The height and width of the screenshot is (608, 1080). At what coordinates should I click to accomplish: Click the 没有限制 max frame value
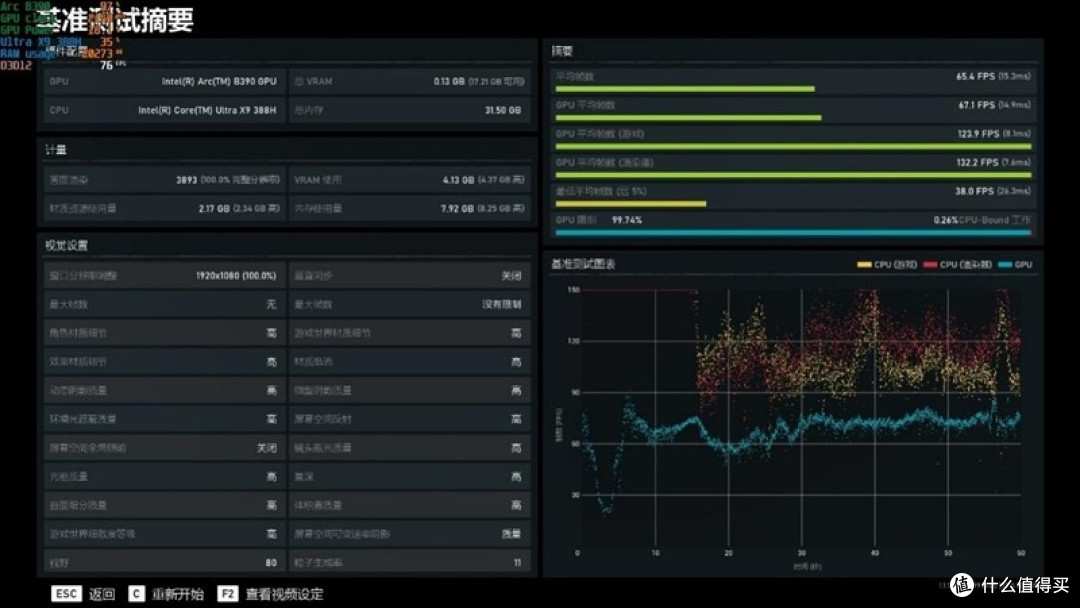[x=501, y=304]
